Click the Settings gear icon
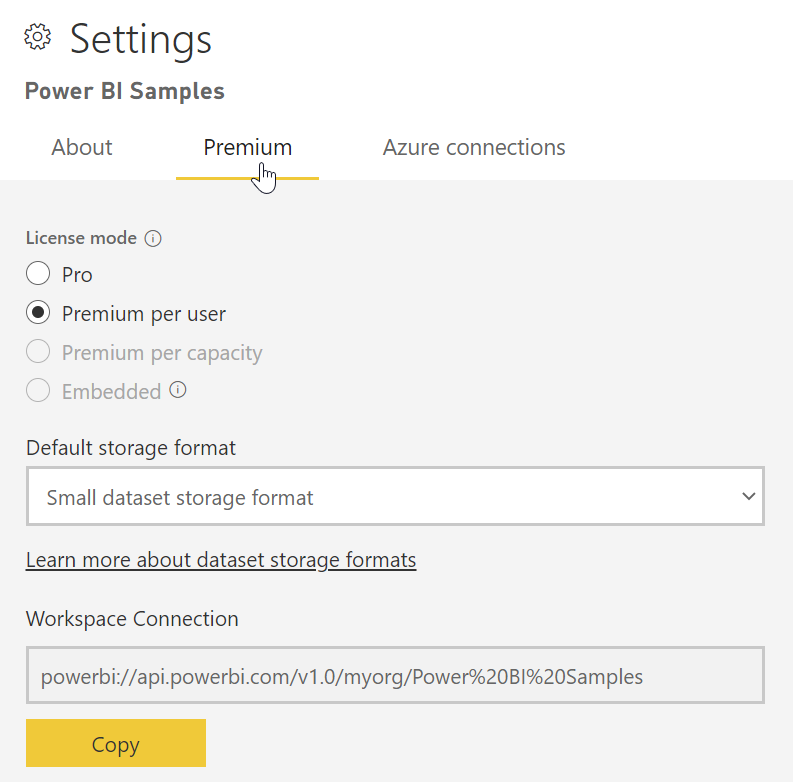 38,37
